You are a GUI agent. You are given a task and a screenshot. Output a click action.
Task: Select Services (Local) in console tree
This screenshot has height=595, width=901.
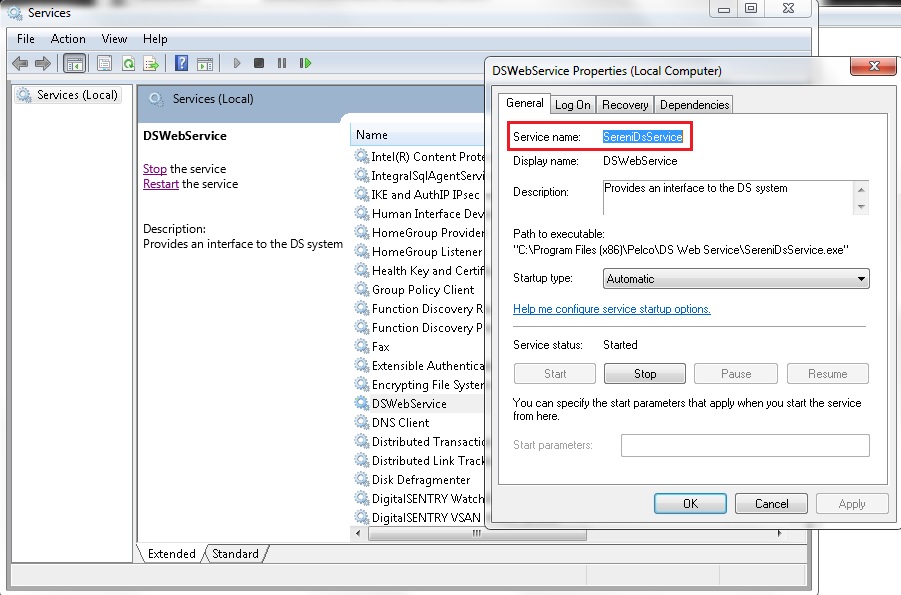[x=77, y=95]
